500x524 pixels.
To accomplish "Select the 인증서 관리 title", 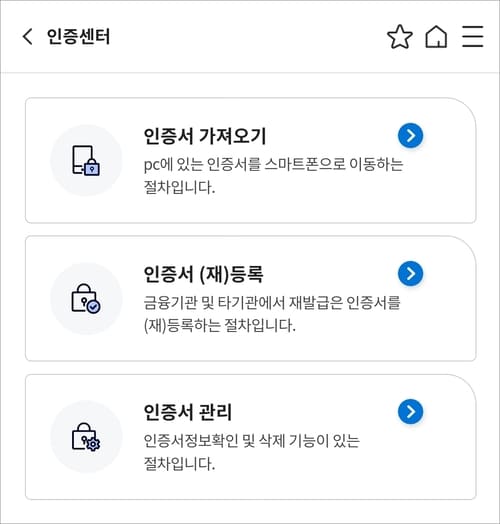I will click(188, 412).
